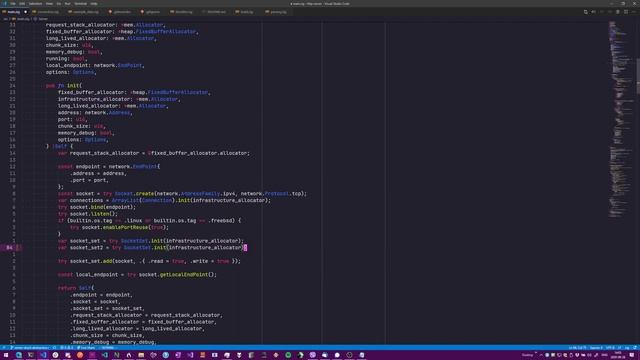640x360 pixels.
Task: Click the More Actions ellipsis in editor toolbar
Action: pos(634,12)
